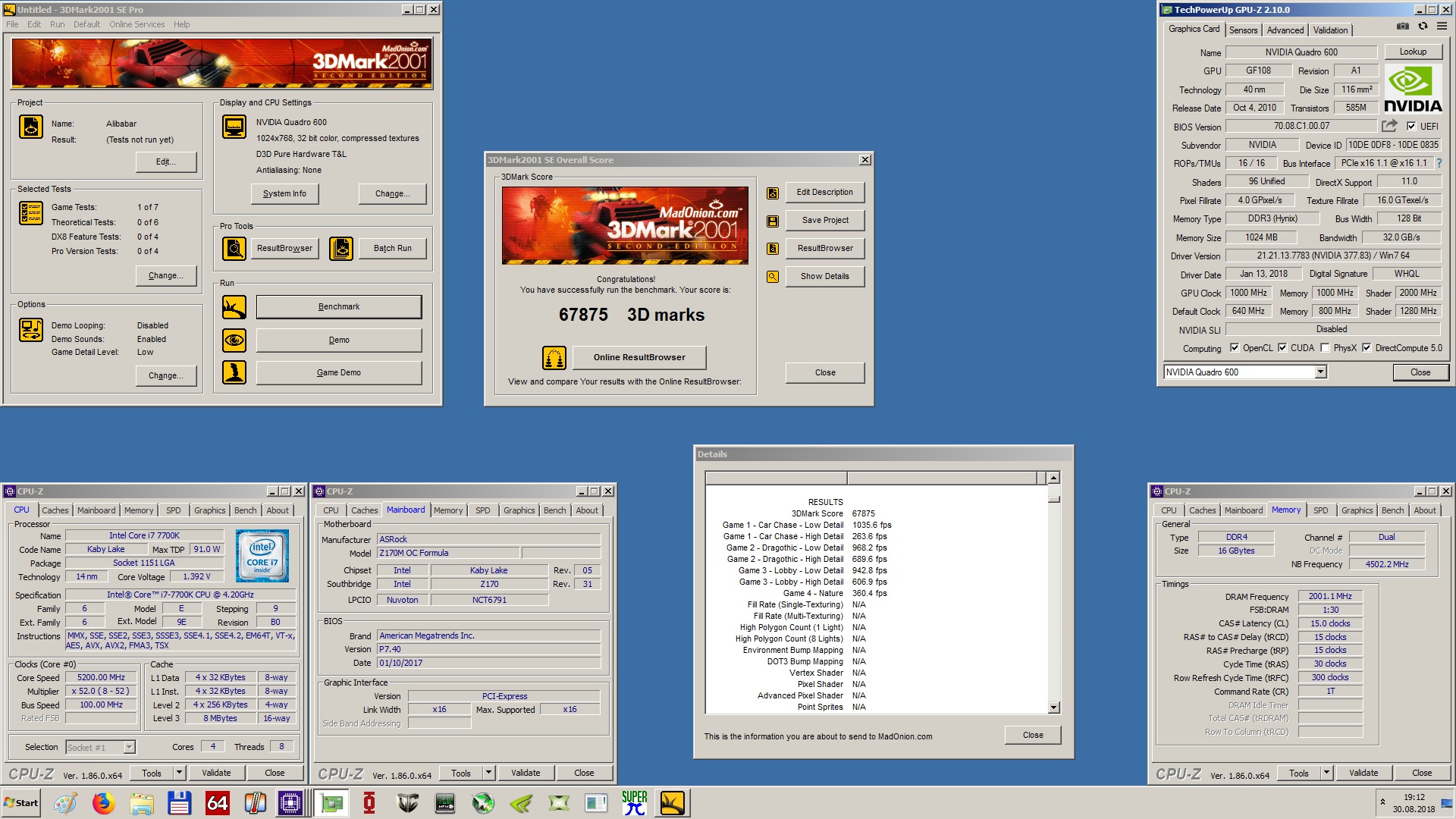Click the ResultBrowser magnifier icon in Pro Tools

234,248
